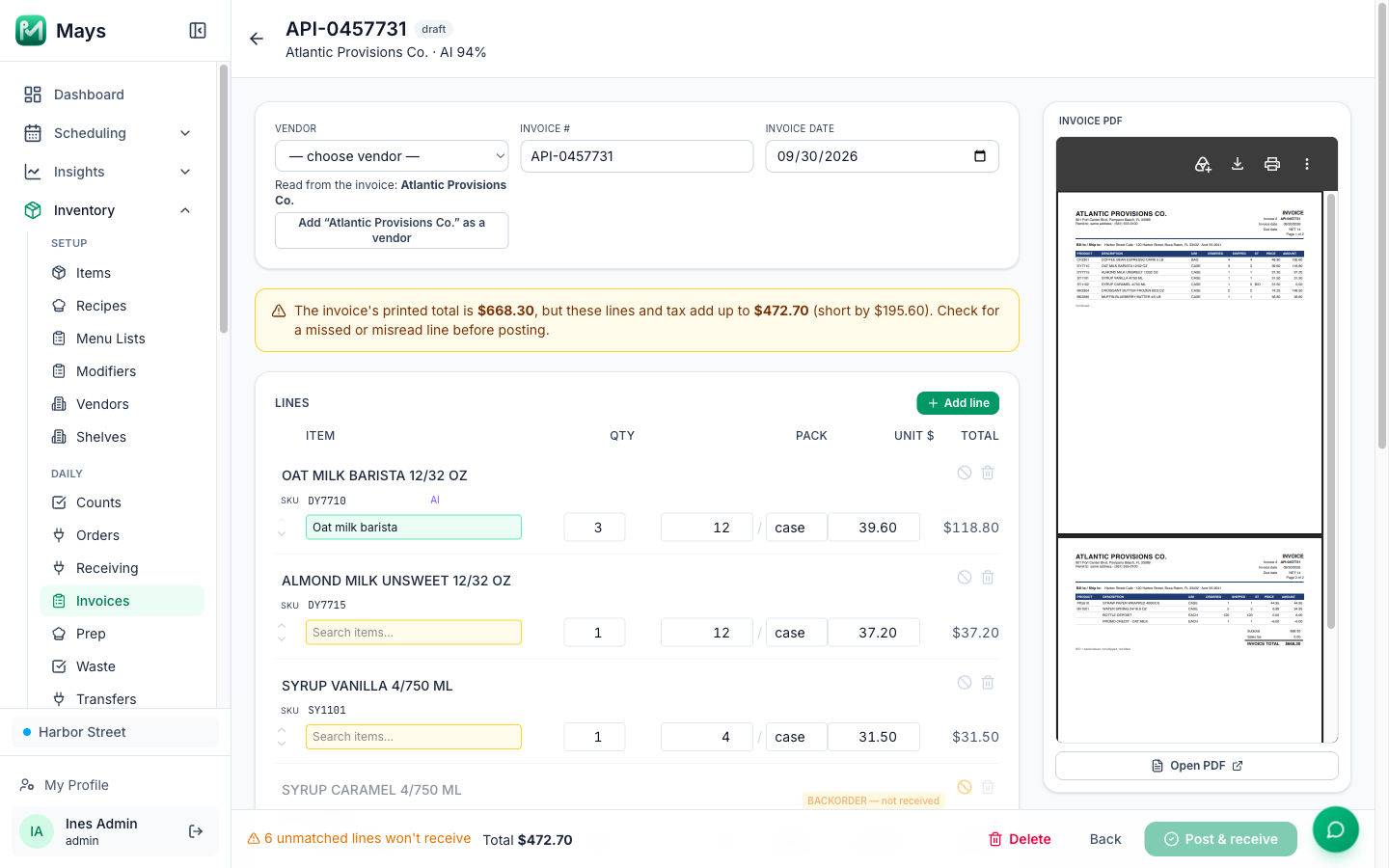Open the Recipes page

[122, 306]
